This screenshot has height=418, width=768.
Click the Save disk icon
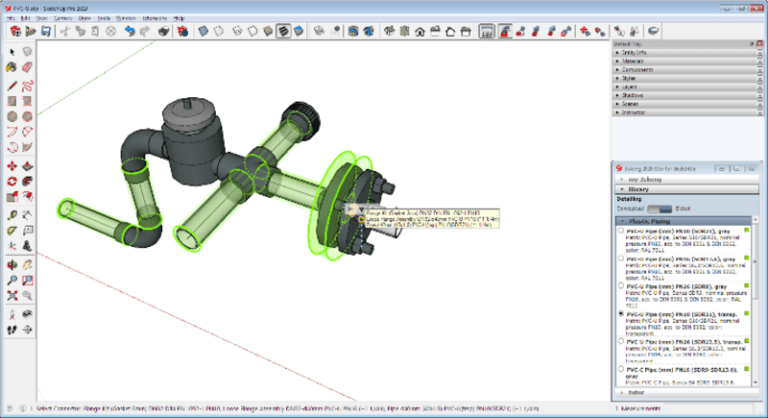(x=46, y=31)
